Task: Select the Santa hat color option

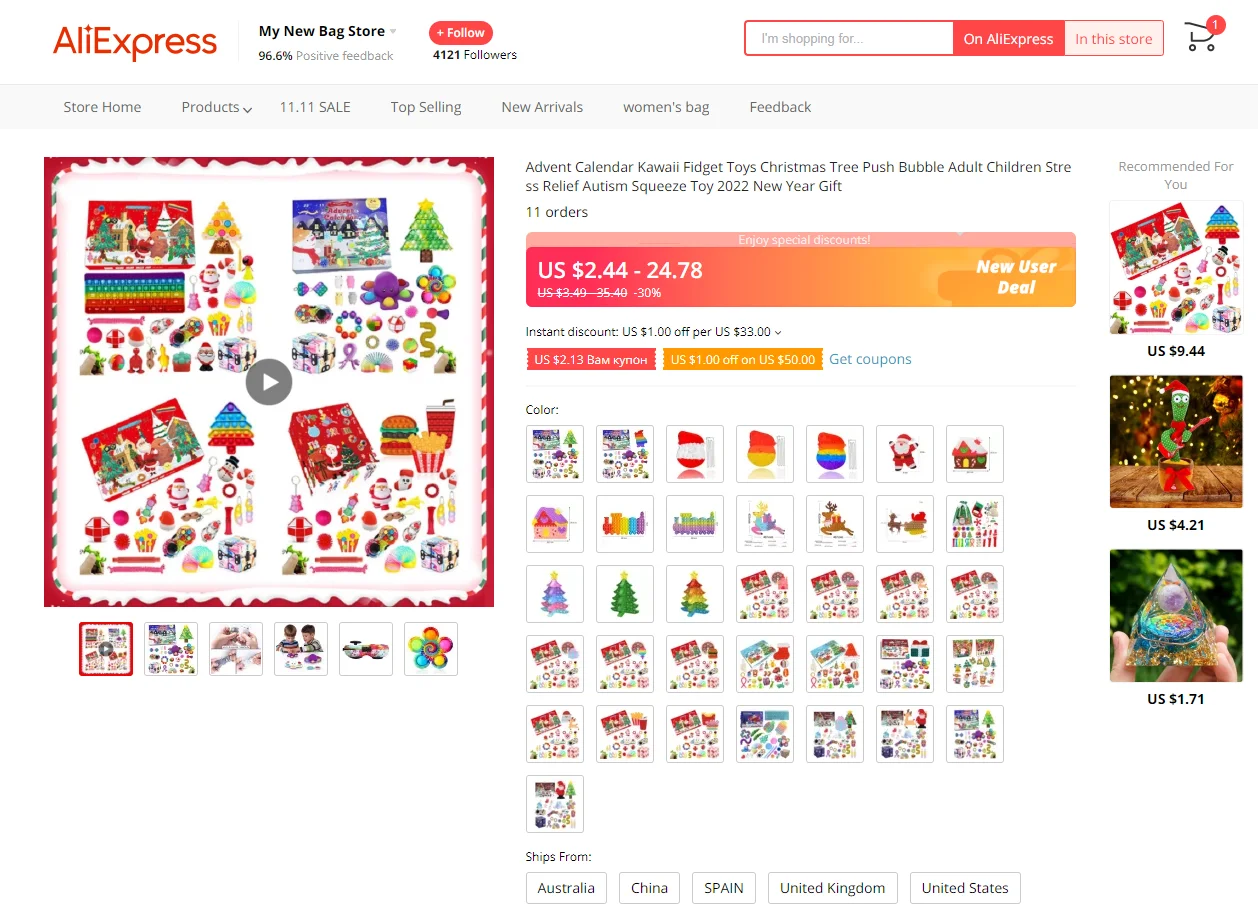Action: (695, 454)
